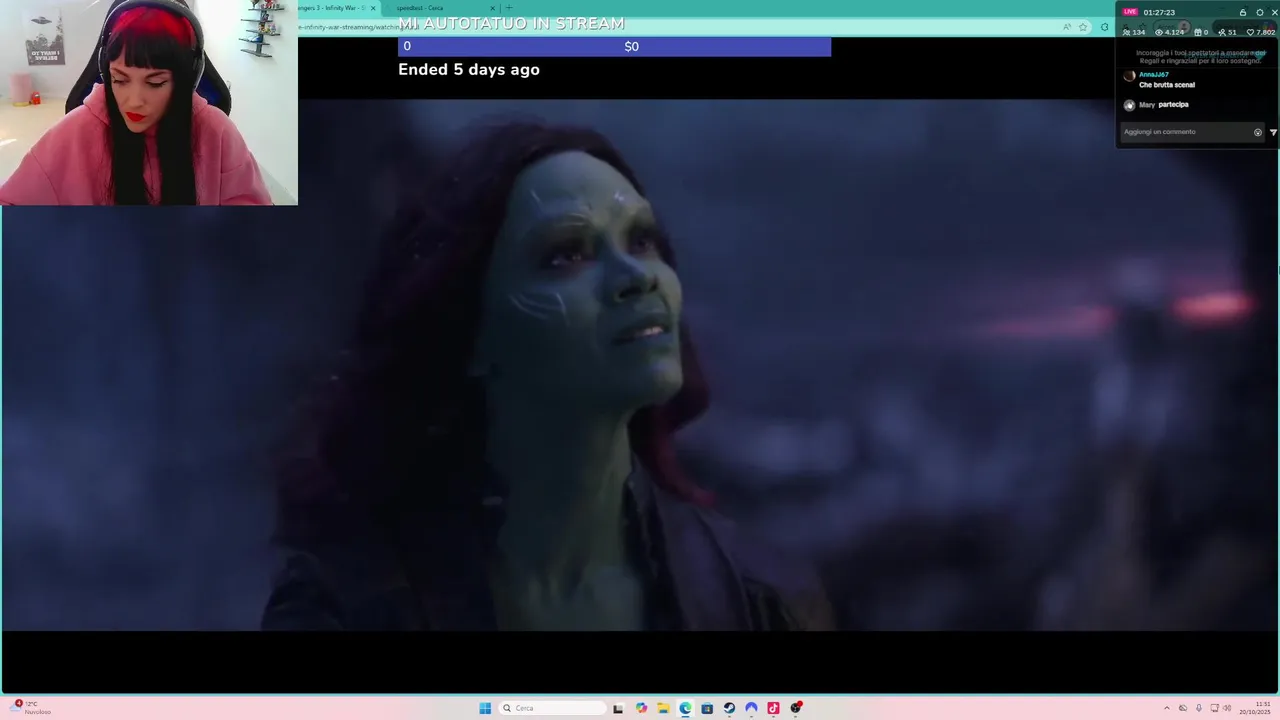The width and height of the screenshot is (1280, 720).
Task: Open Microsoft Edge from the taskbar
Action: click(x=685, y=708)
